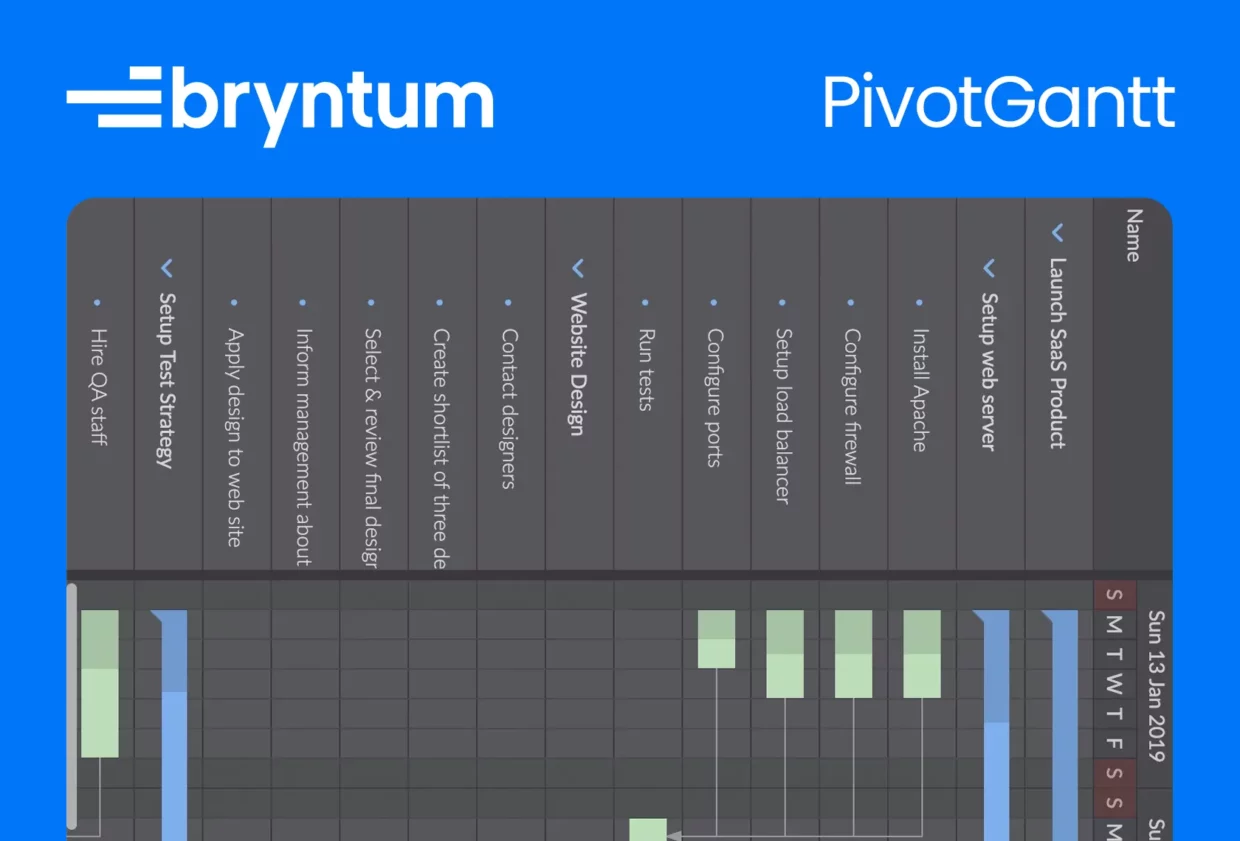
Task: Click the Wednesday 'W' day header cell
Action: (x=1114, y=684)
